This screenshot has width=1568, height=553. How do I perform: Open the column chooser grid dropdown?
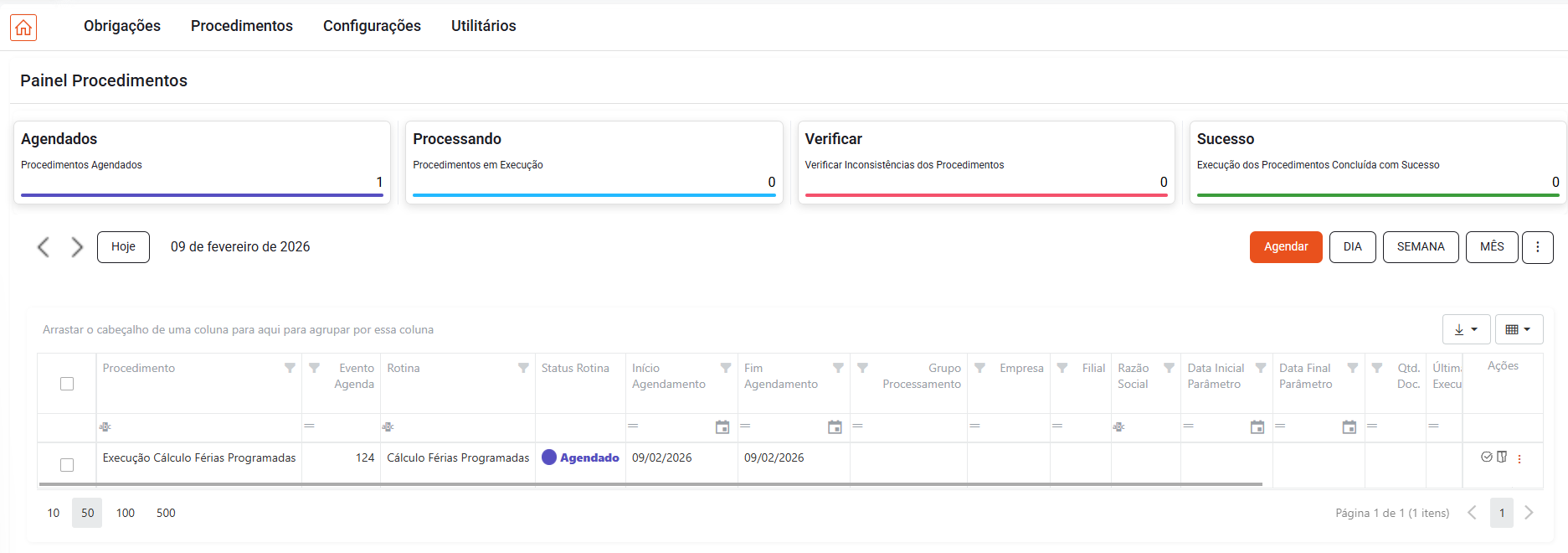click(1518, 329)
